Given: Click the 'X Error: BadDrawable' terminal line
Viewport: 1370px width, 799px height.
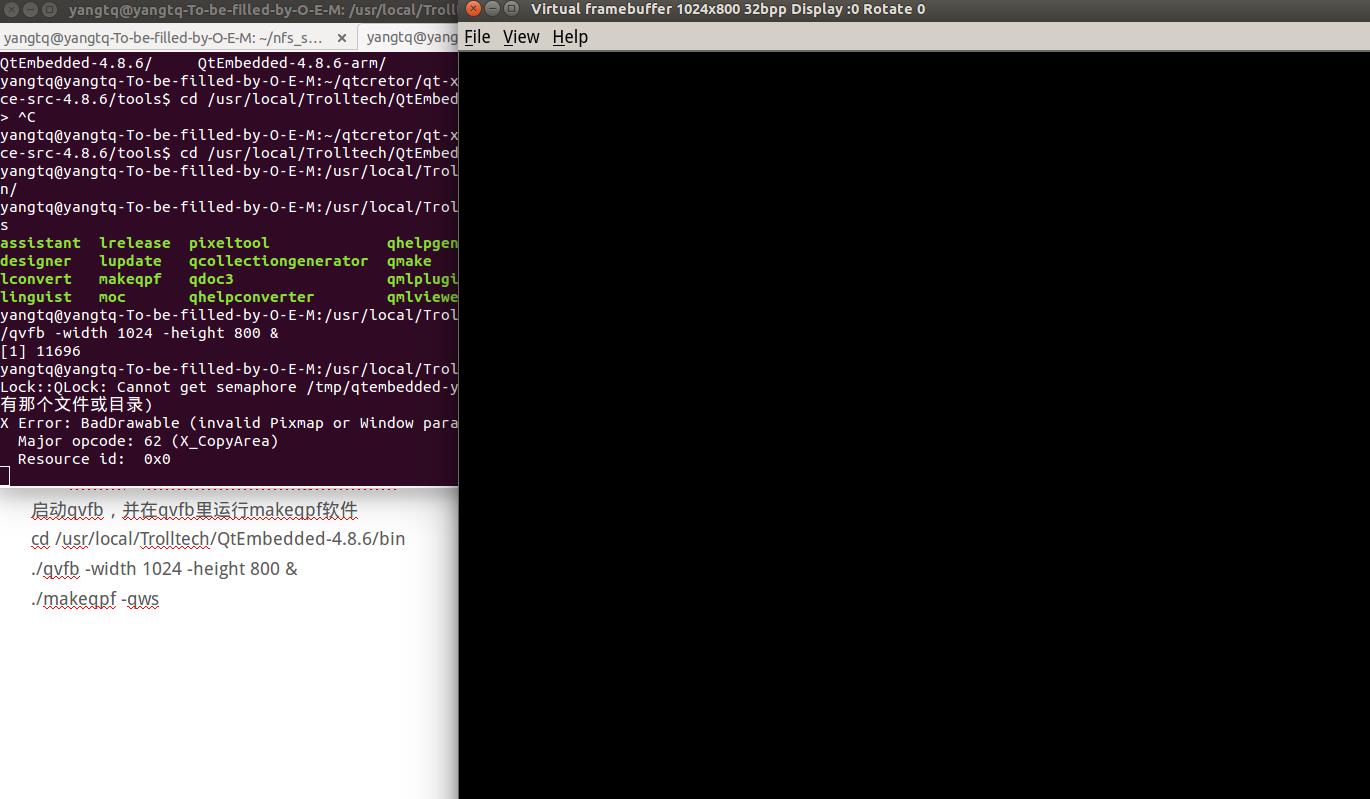Looking at the screenshot, I should (229, 423).
